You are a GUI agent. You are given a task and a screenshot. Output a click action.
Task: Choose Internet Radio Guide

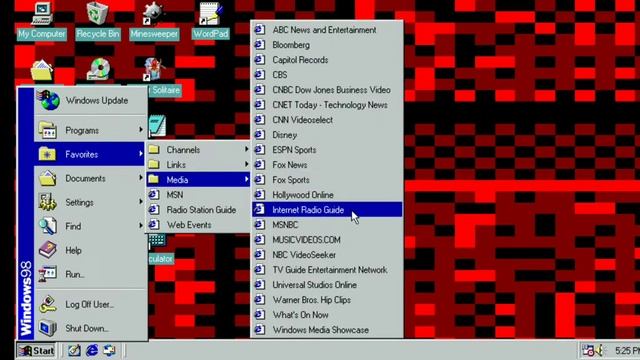[x=327, y=210]
